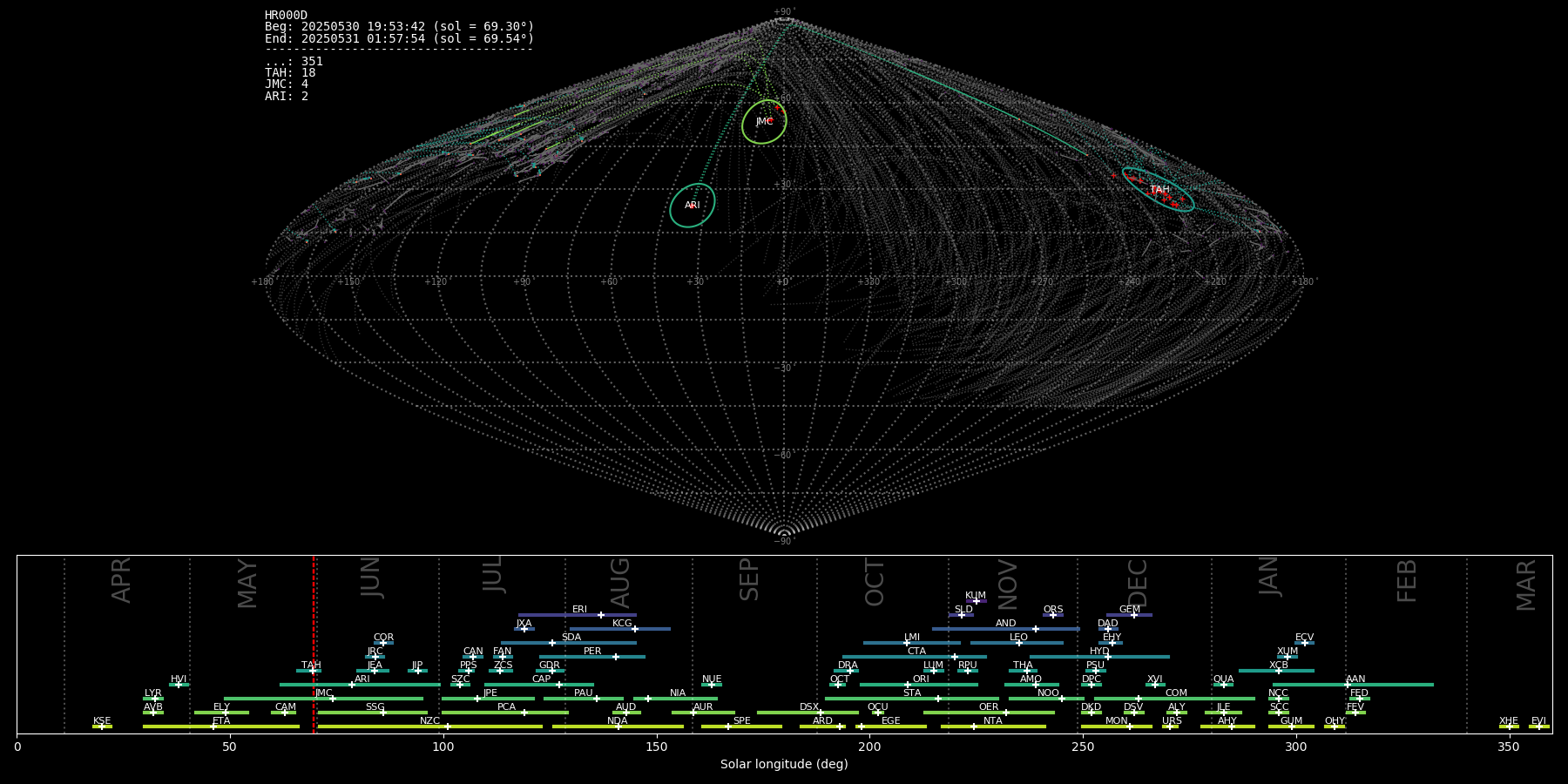
Task: Click the SSG shower label in timeline
Action: (x=375, y=707)
